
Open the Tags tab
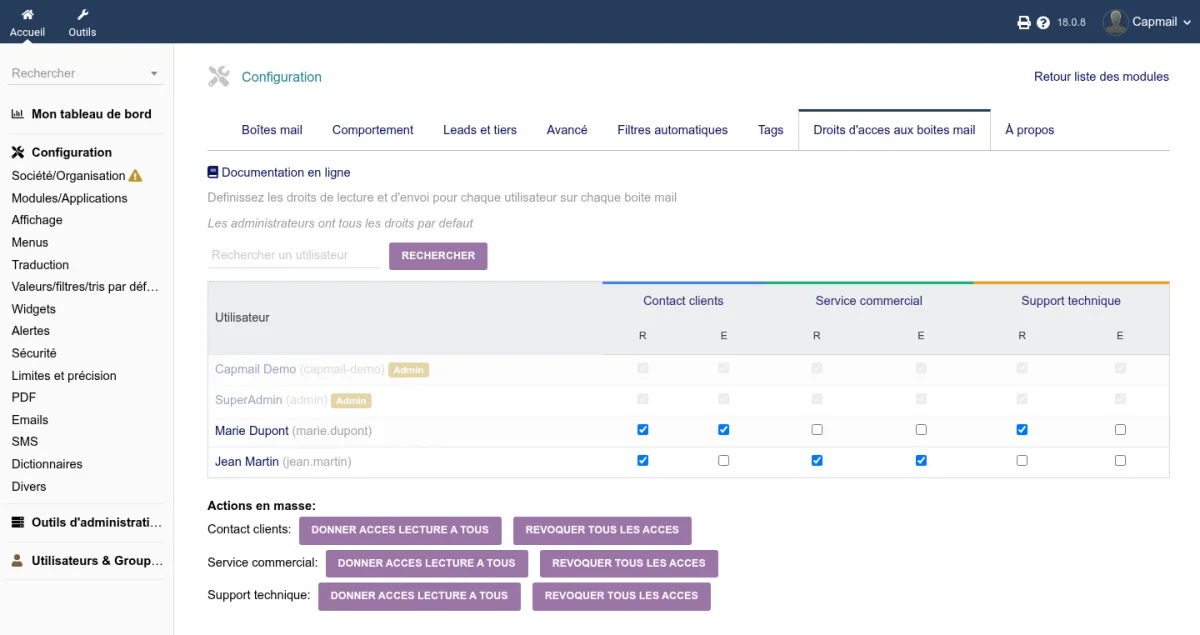pos(771,130)
